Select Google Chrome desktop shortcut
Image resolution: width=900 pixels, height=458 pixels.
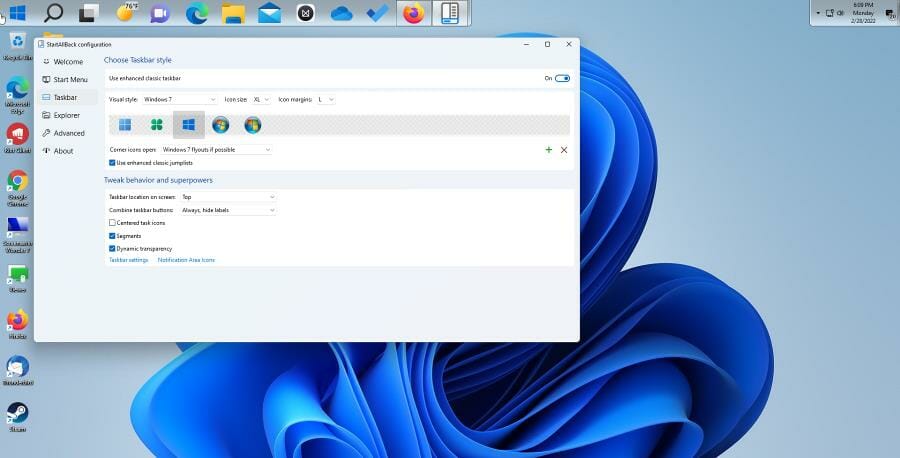click(x=17, y=188)
